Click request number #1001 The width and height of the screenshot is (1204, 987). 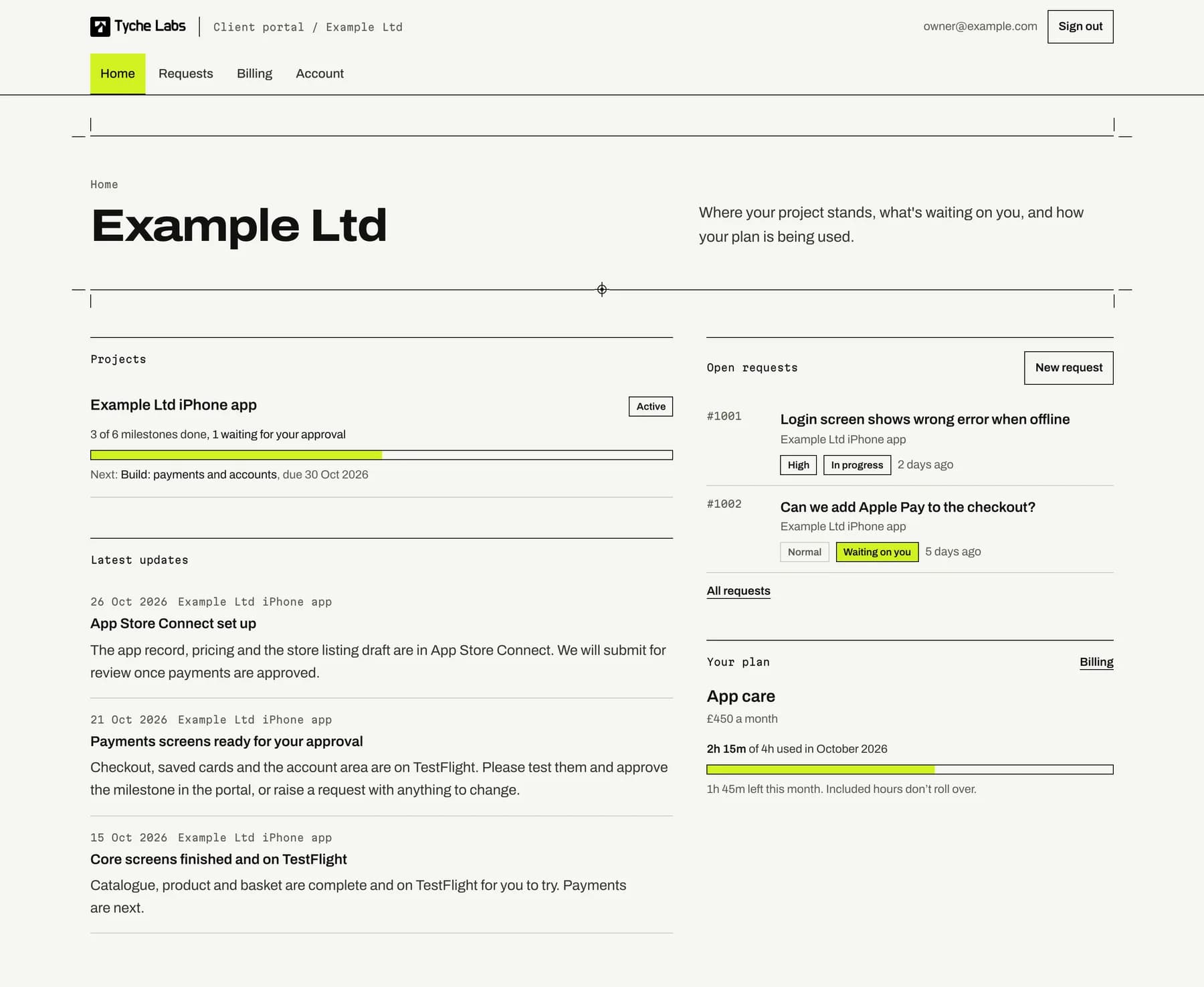tap(724, 416)
